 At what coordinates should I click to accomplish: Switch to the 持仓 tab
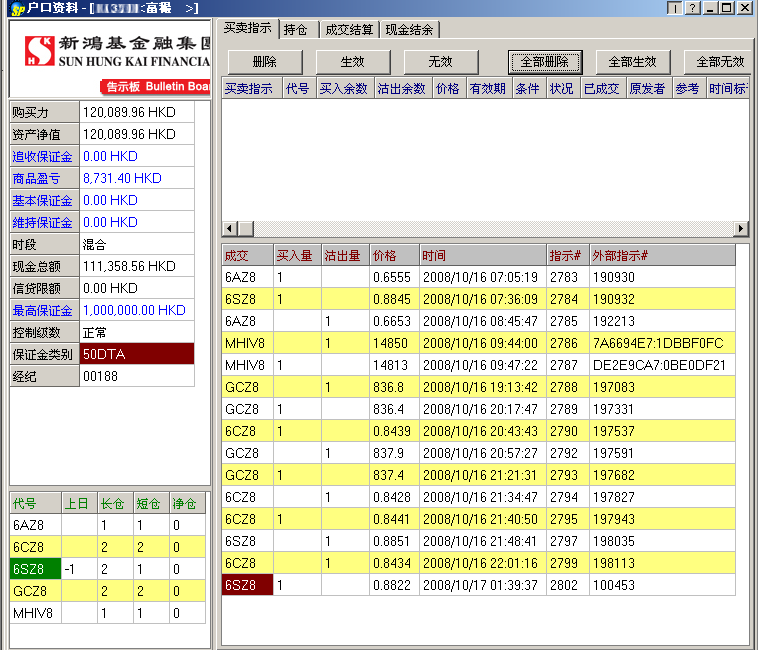pos(296,30)
